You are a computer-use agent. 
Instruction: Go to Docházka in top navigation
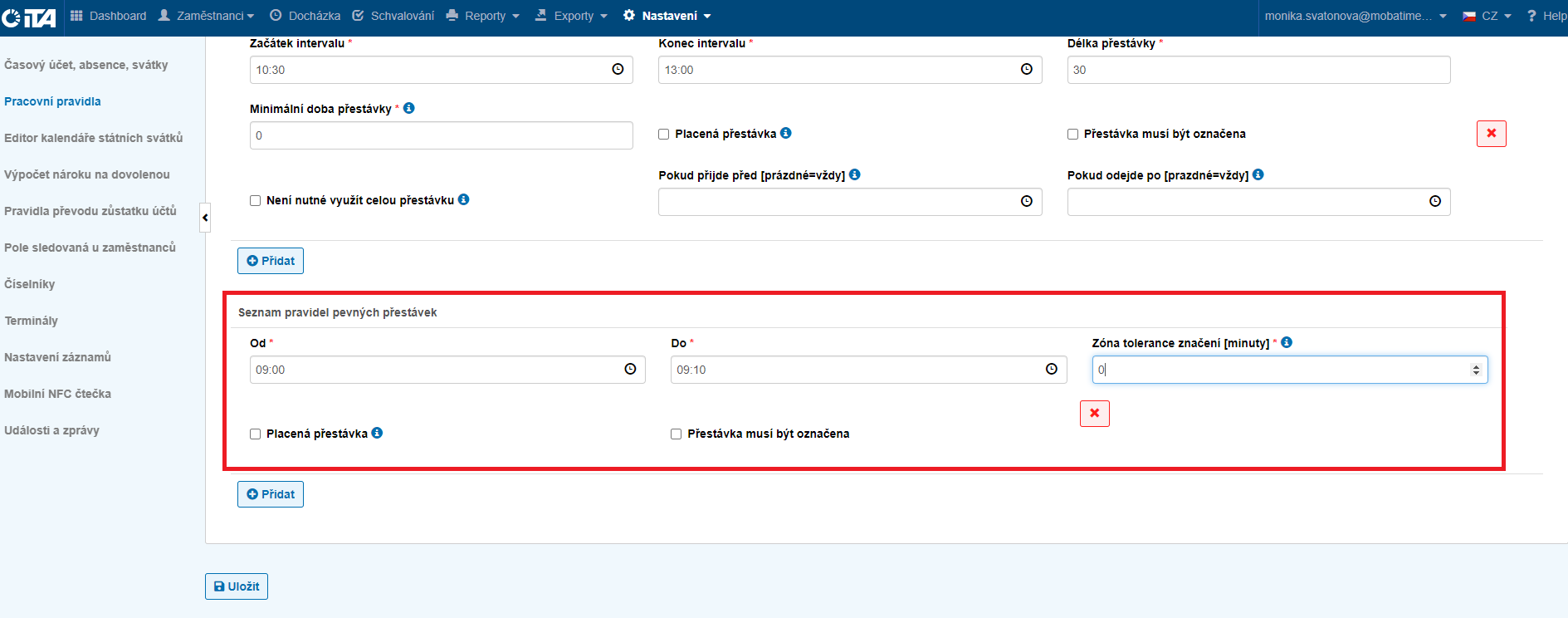305,16
